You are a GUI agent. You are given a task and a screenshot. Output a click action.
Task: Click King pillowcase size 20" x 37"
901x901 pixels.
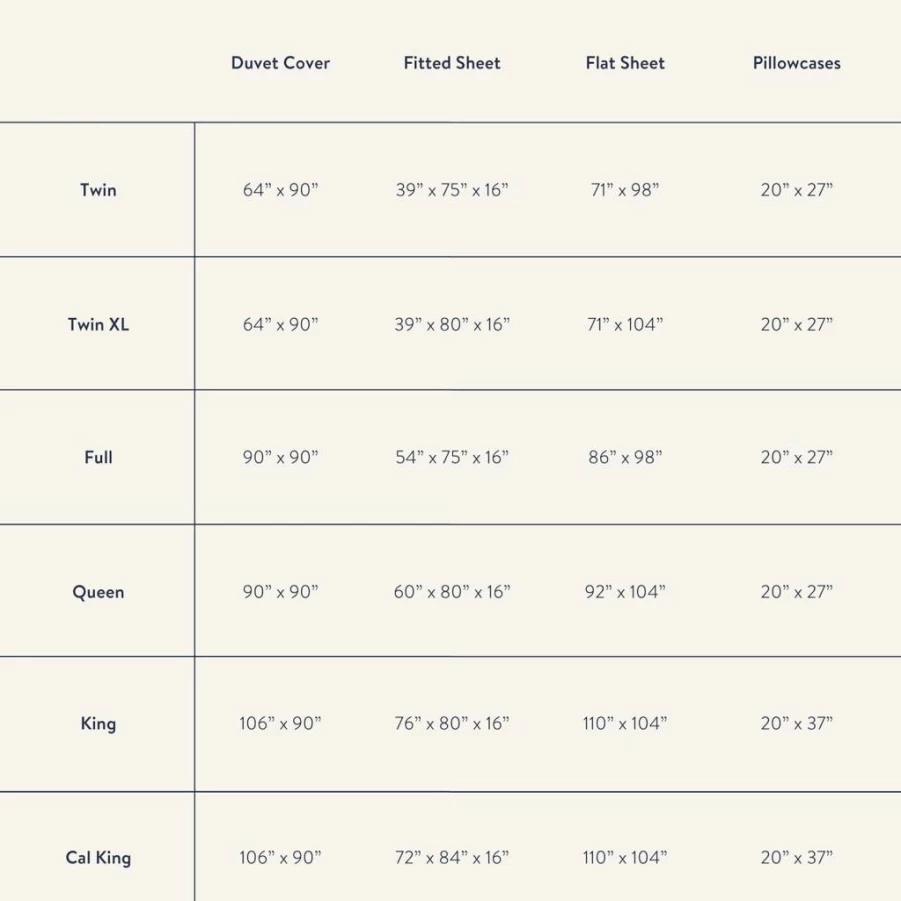point(797,723)
